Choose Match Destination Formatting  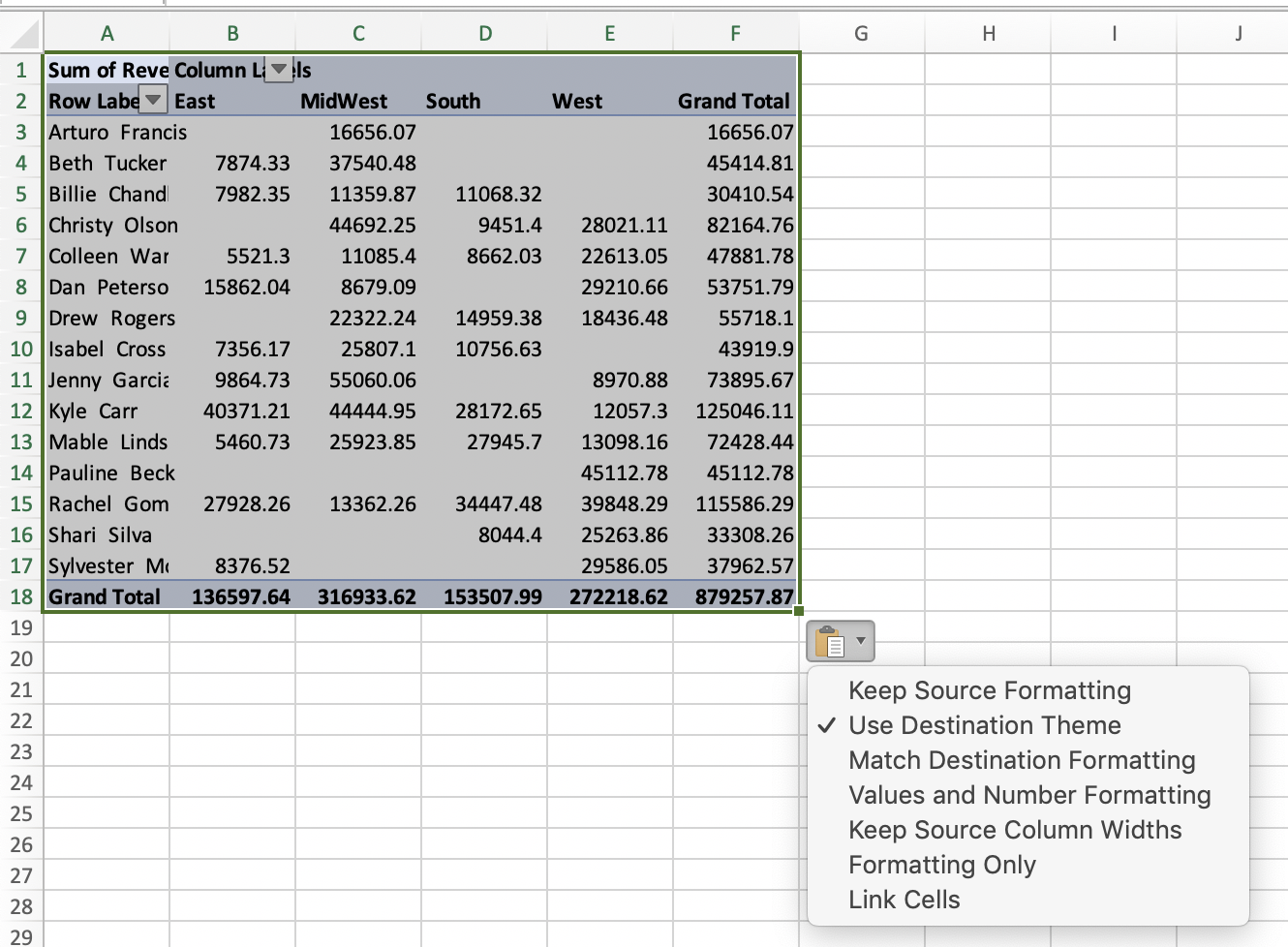(x=1022, y=760)
